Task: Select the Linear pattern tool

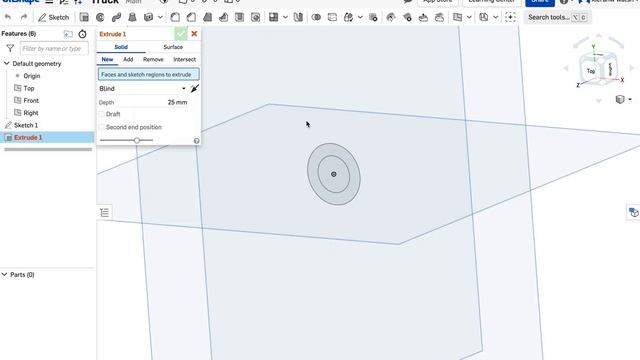Action: pos(273,17)
